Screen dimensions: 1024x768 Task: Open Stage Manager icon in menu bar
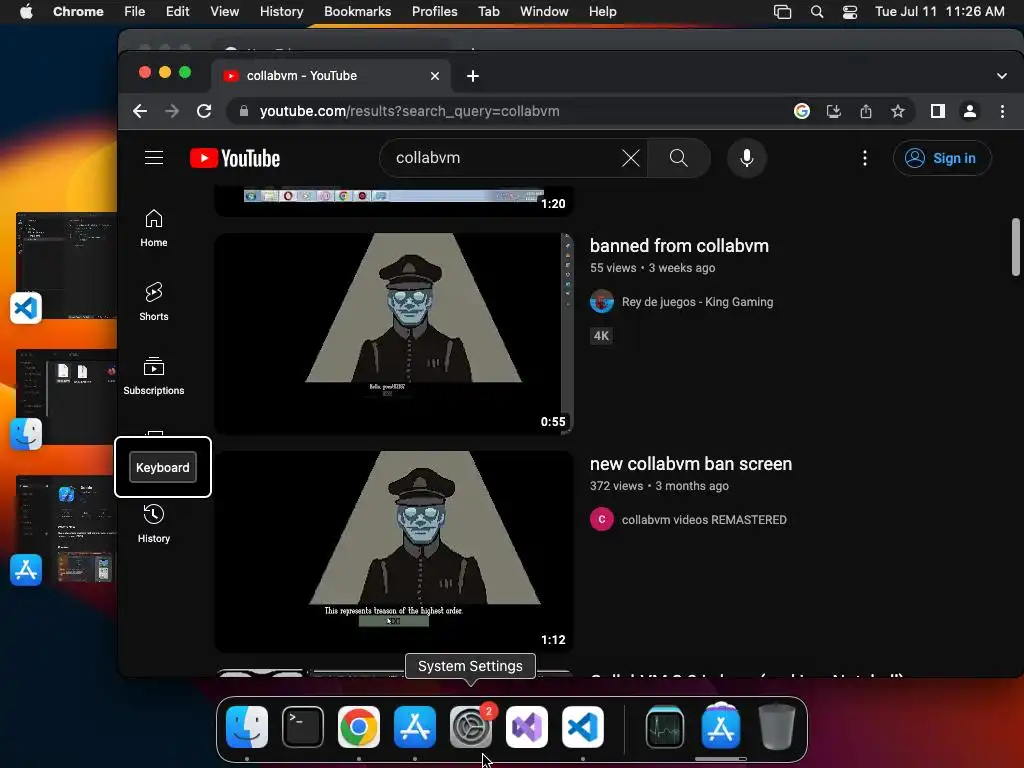click(x=782, y=12)
